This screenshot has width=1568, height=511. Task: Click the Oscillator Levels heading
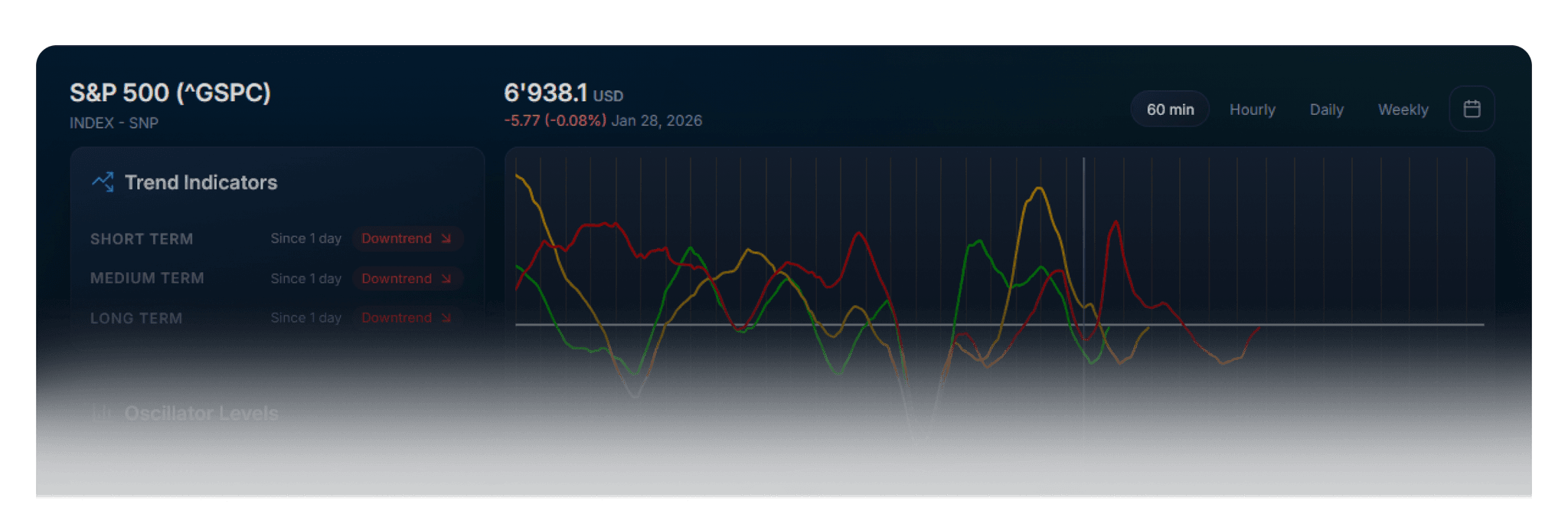click(x=201, y=414)
